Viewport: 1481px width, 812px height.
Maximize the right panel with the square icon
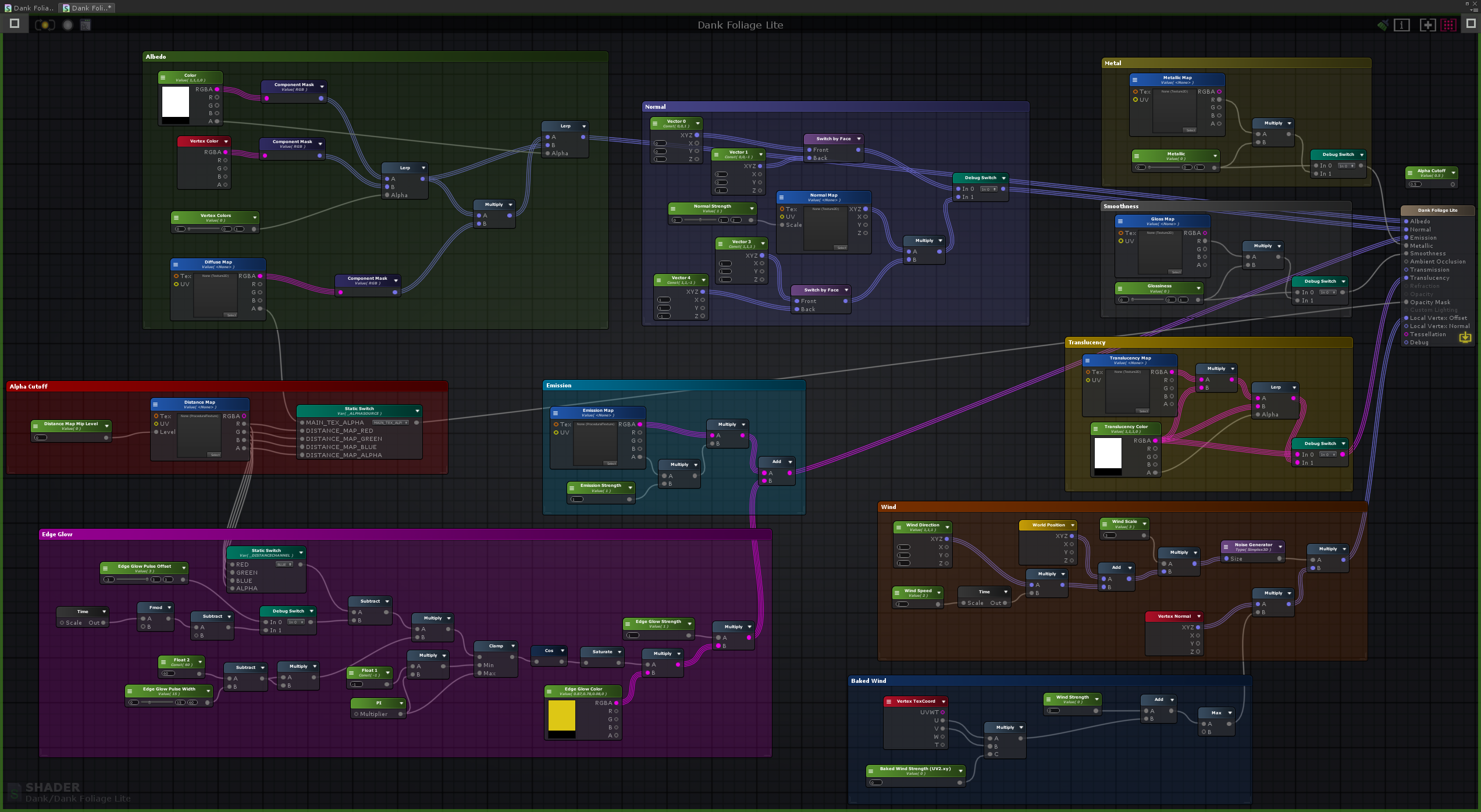click(1471, 23)
